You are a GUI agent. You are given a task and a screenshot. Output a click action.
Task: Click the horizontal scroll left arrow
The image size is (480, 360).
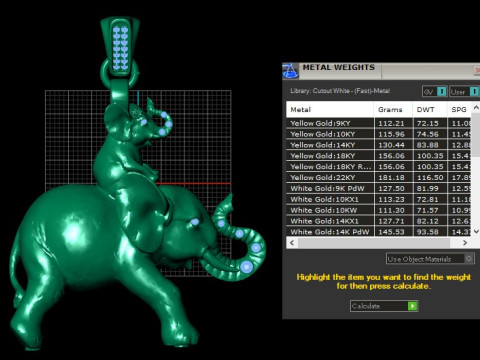(x=292, y=243)
